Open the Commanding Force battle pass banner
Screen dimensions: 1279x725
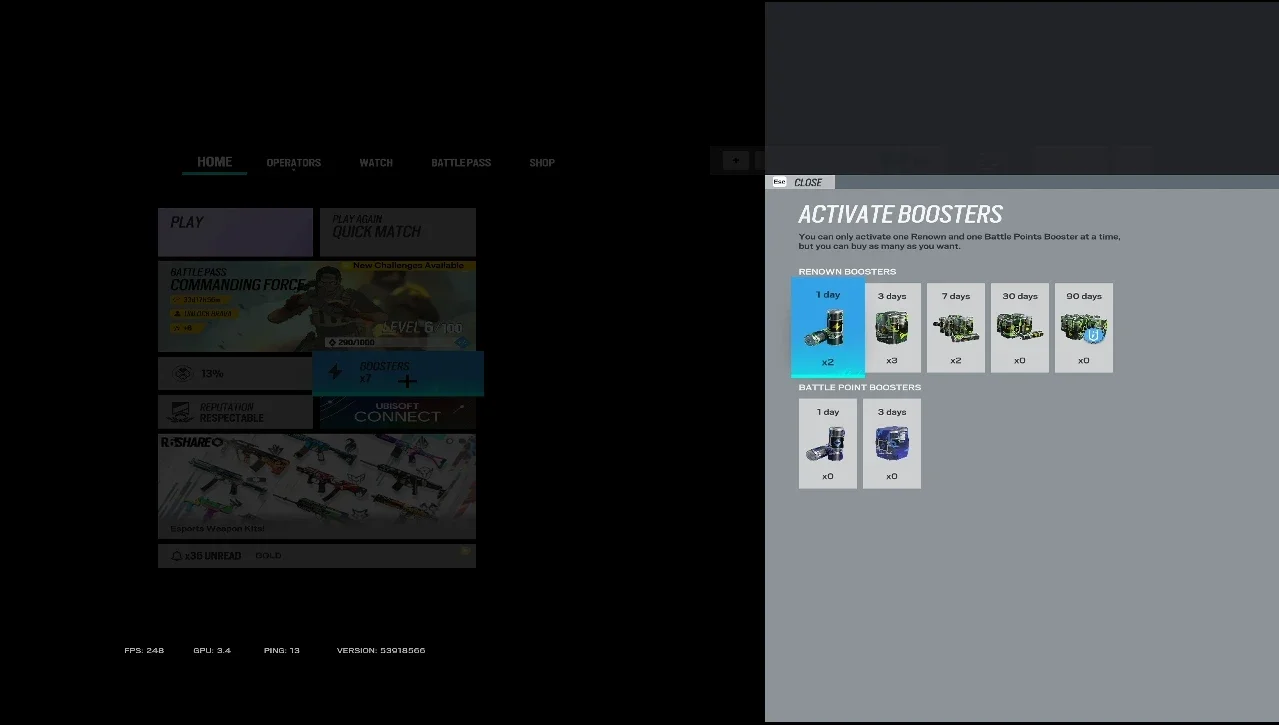tap(317, 306)
